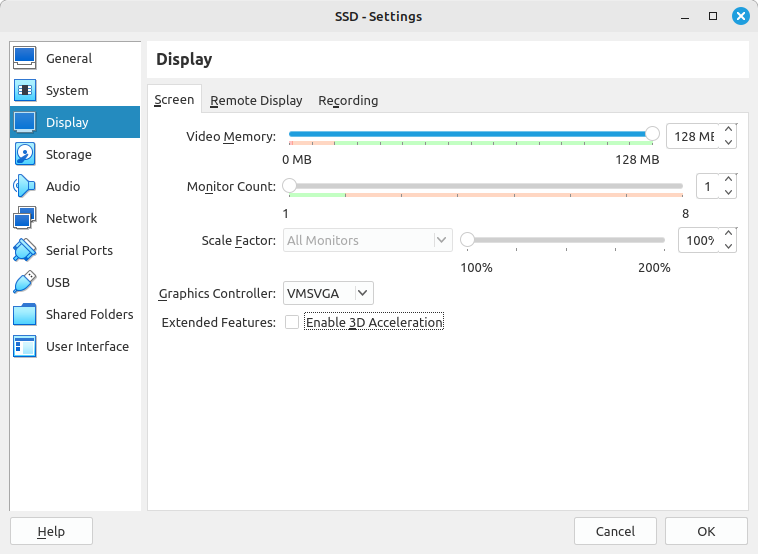Select the Serial Ports connector icon

click(25, 251)
